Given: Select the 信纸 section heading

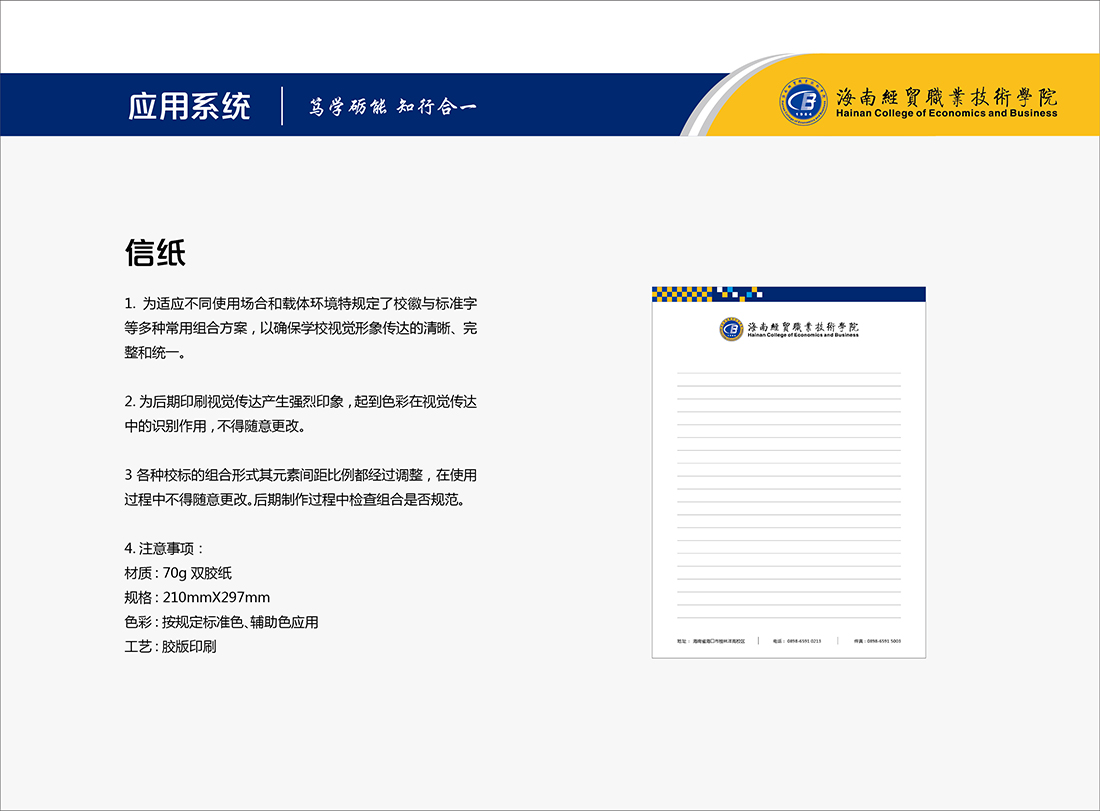Looking at the screenshot, I should coord(155,253).
